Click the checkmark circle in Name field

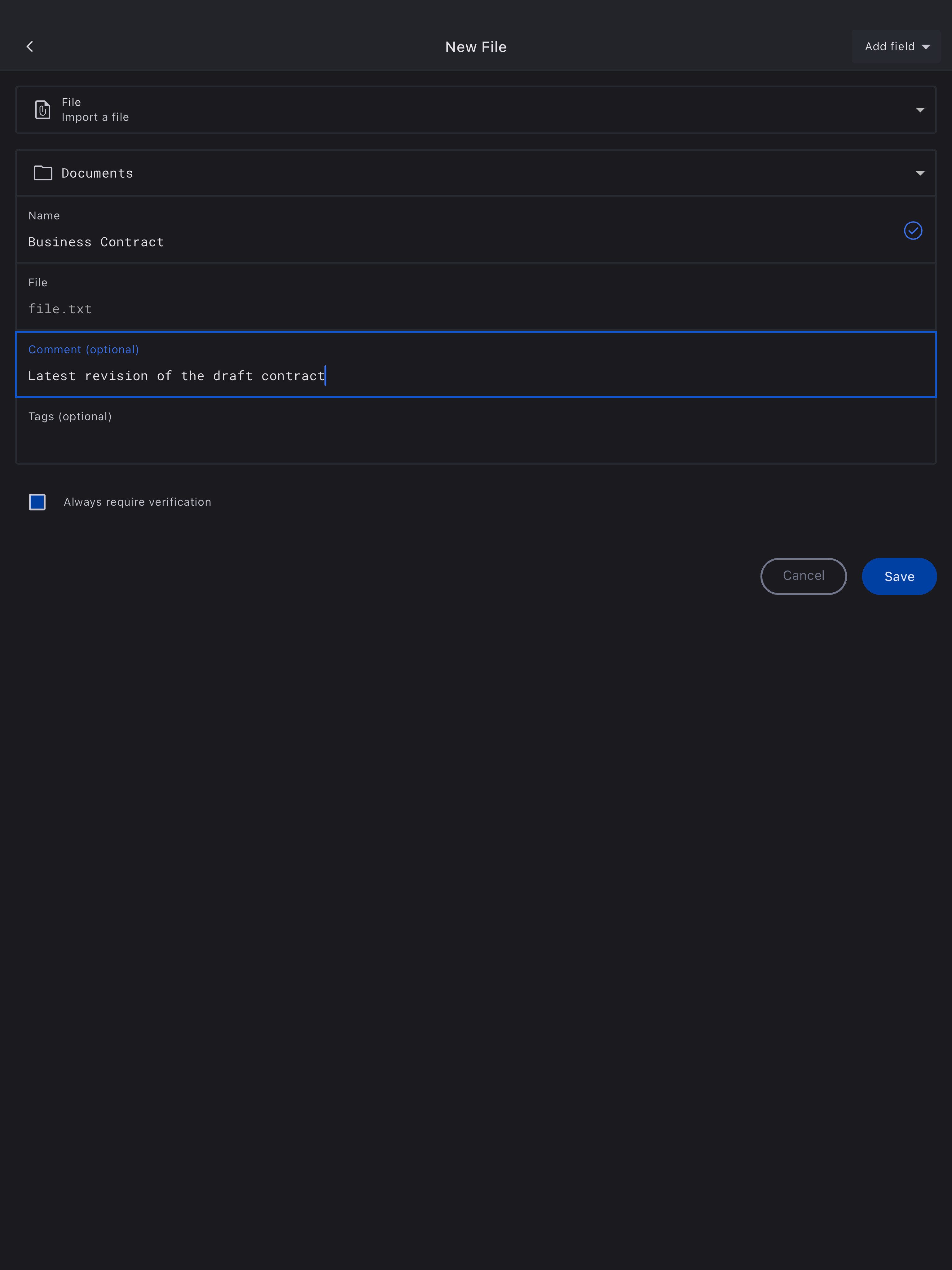click(912, 230)
